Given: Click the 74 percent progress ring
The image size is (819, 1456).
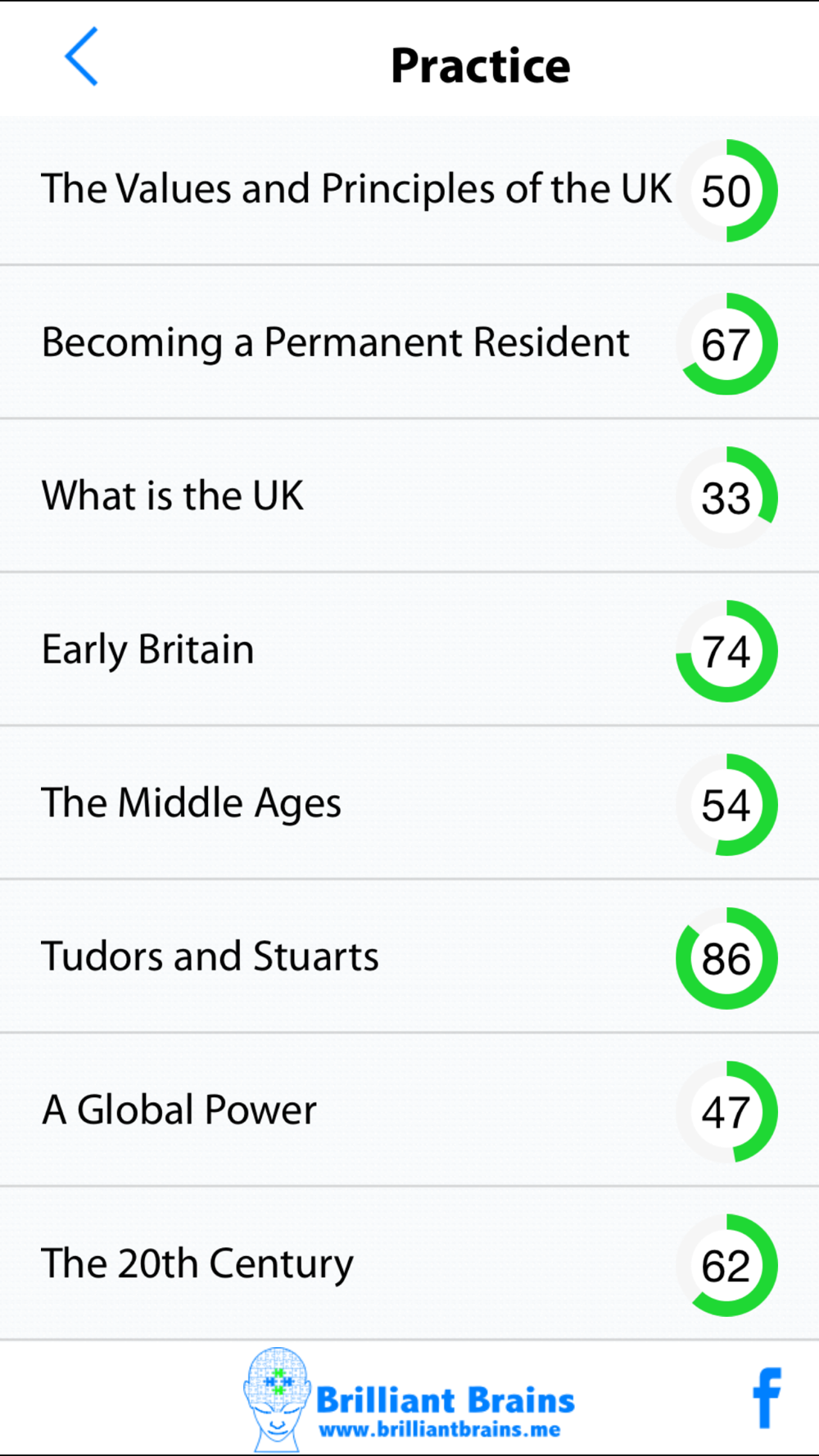Looking at the screenshot, I should tap(726, 652).
